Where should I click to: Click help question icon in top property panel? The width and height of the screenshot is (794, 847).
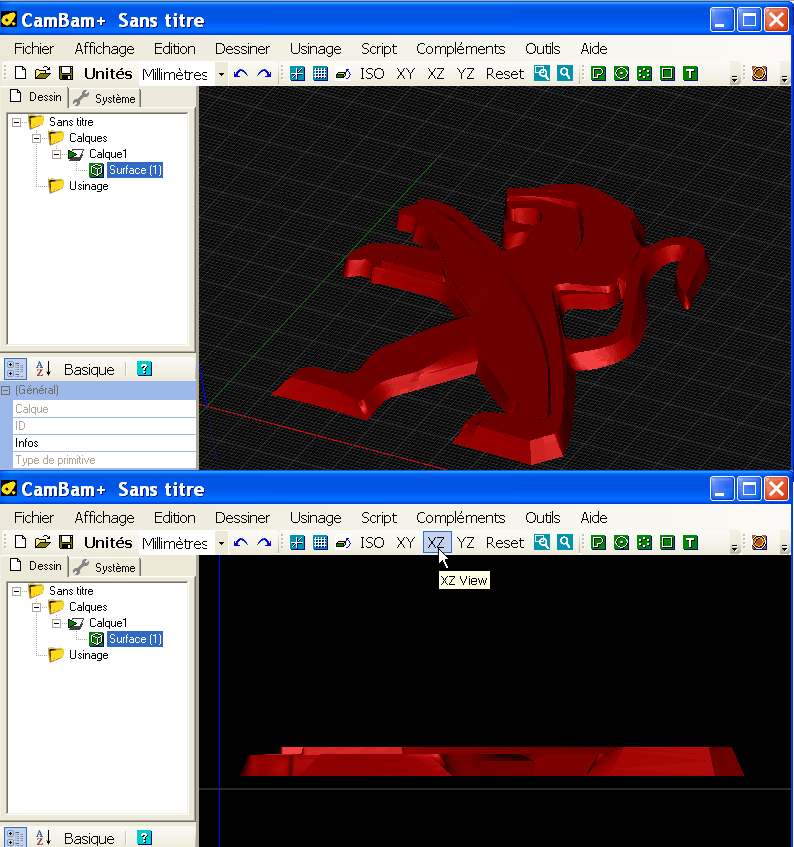144,369
